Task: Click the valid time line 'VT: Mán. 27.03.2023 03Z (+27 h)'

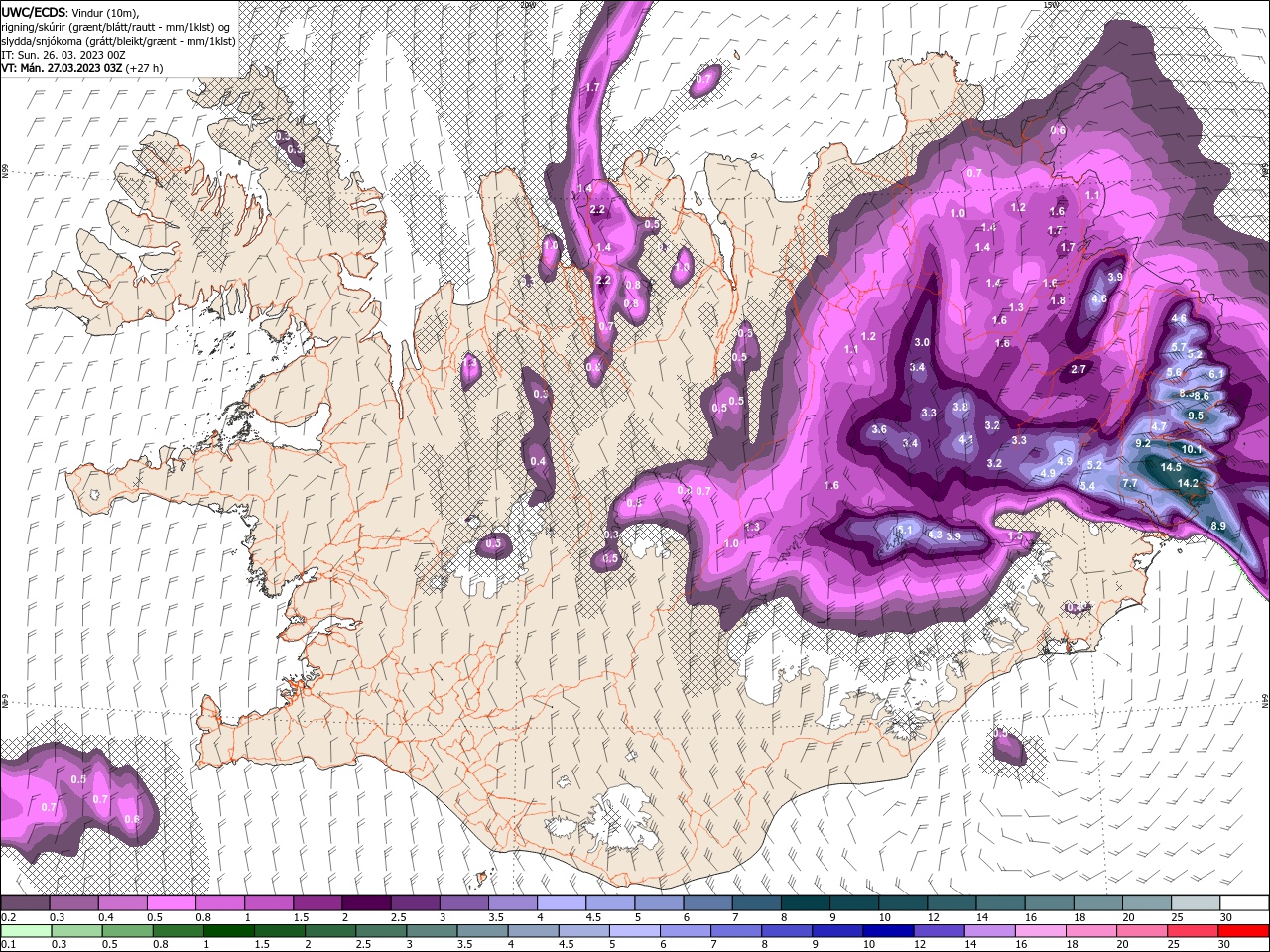Action: click(82, 68)
